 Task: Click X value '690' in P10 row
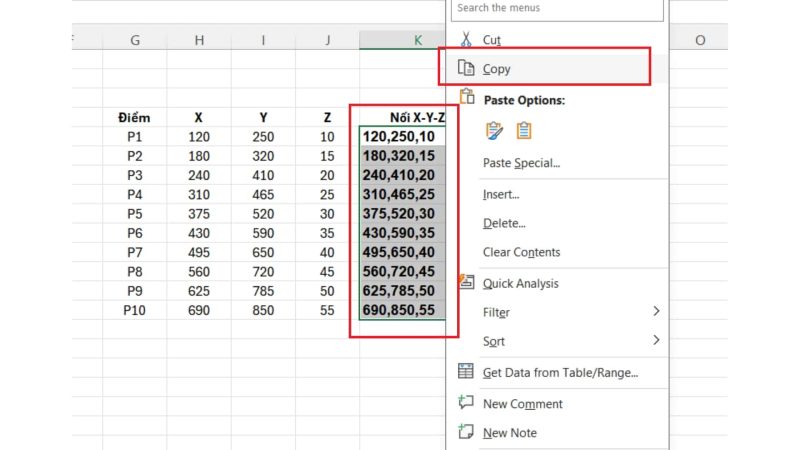click(199, 310)
